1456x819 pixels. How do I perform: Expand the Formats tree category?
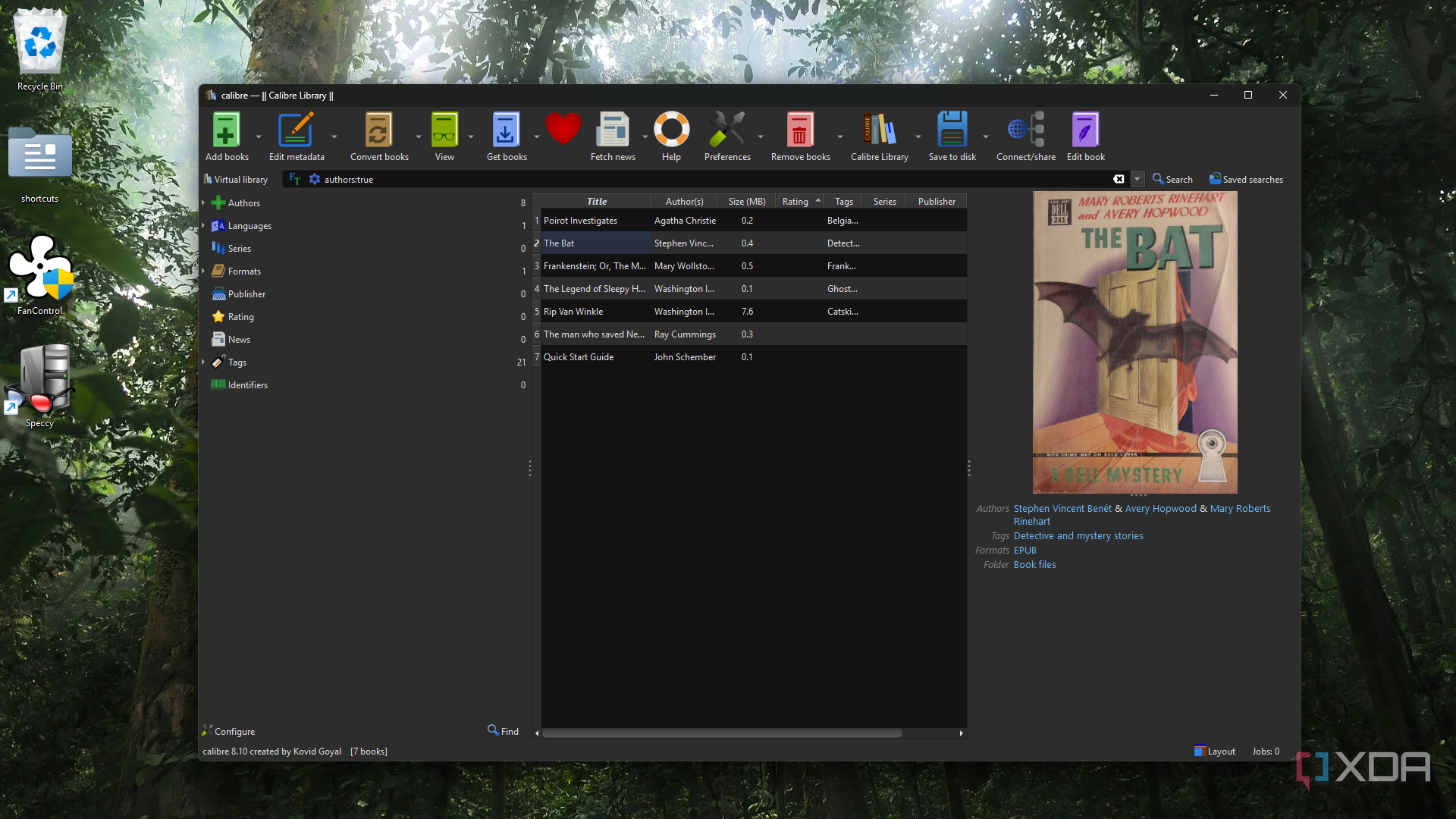pos(203,271)
